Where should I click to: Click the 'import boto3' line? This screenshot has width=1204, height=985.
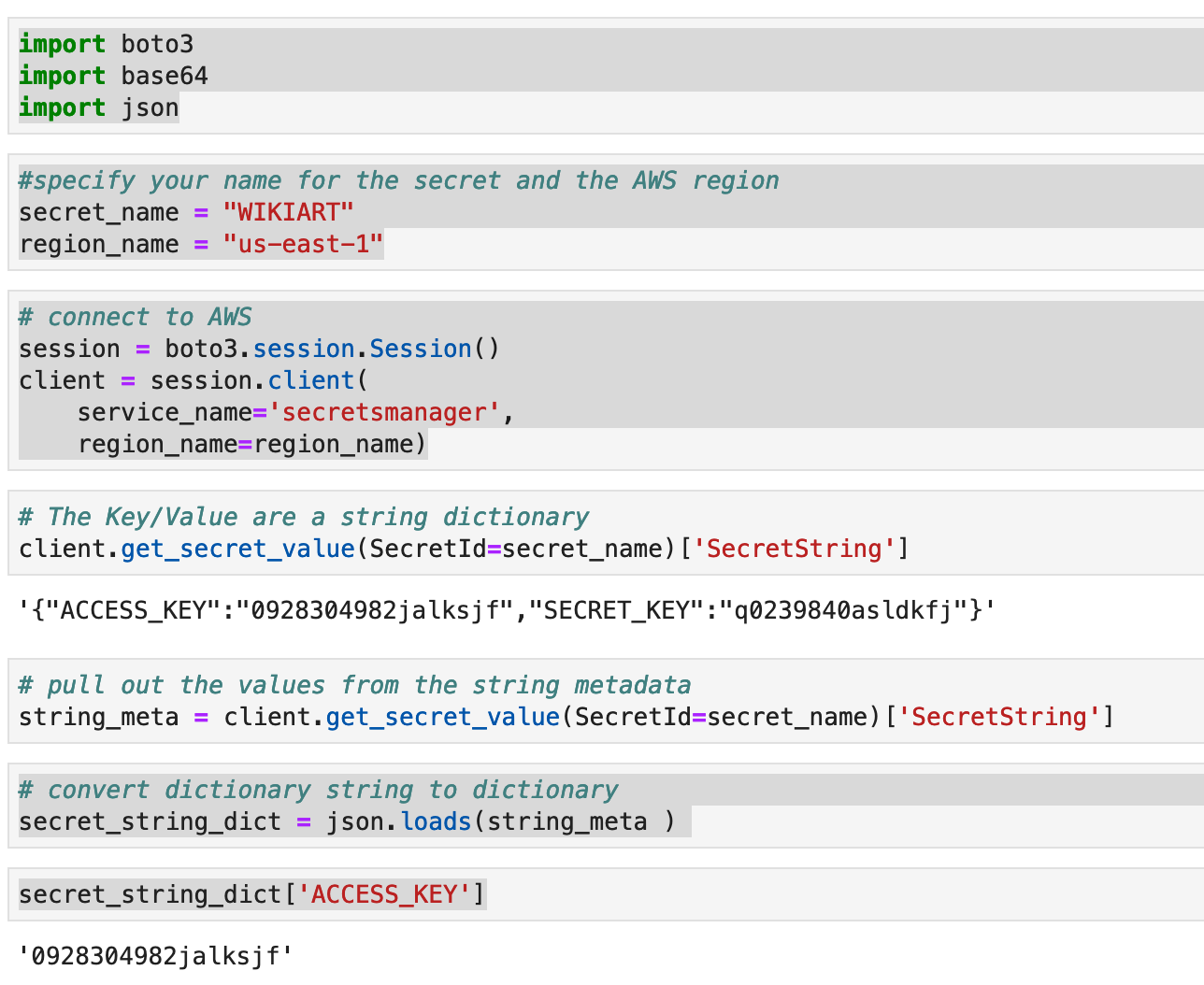click(x=107, y=44)
